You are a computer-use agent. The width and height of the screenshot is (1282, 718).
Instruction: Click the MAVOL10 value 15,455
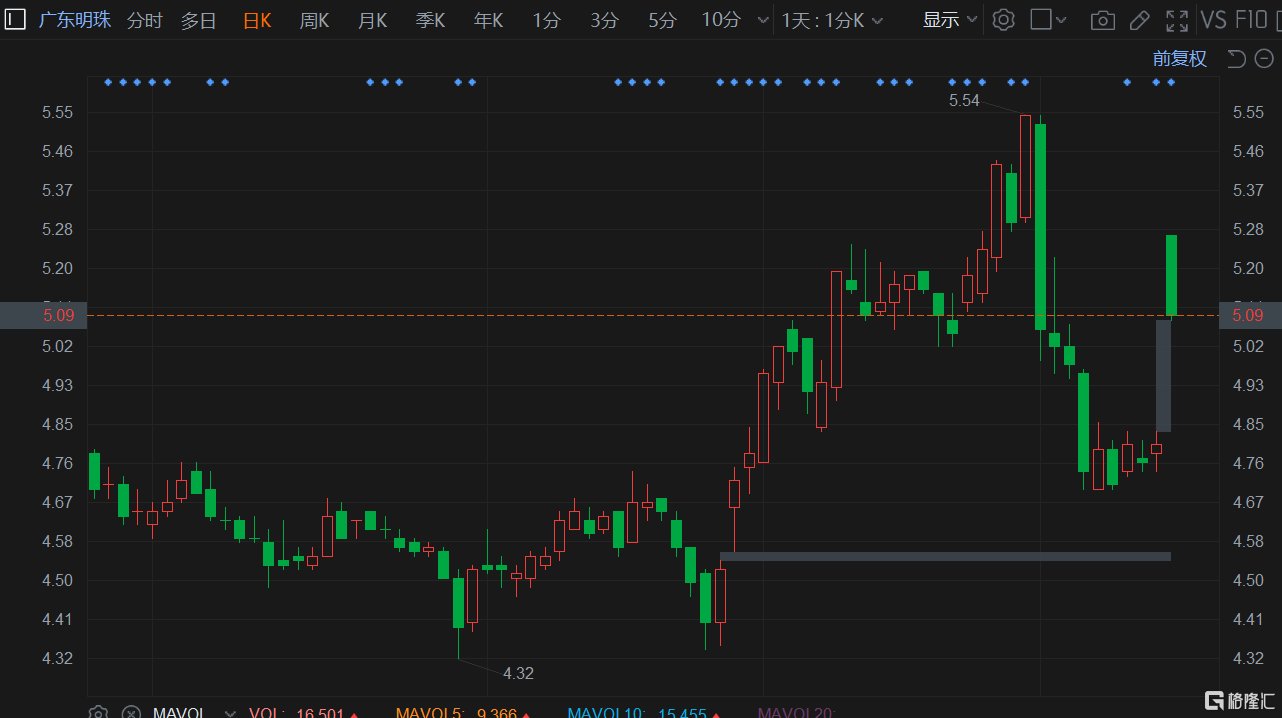pyautogui.click(x=682, y=714)
